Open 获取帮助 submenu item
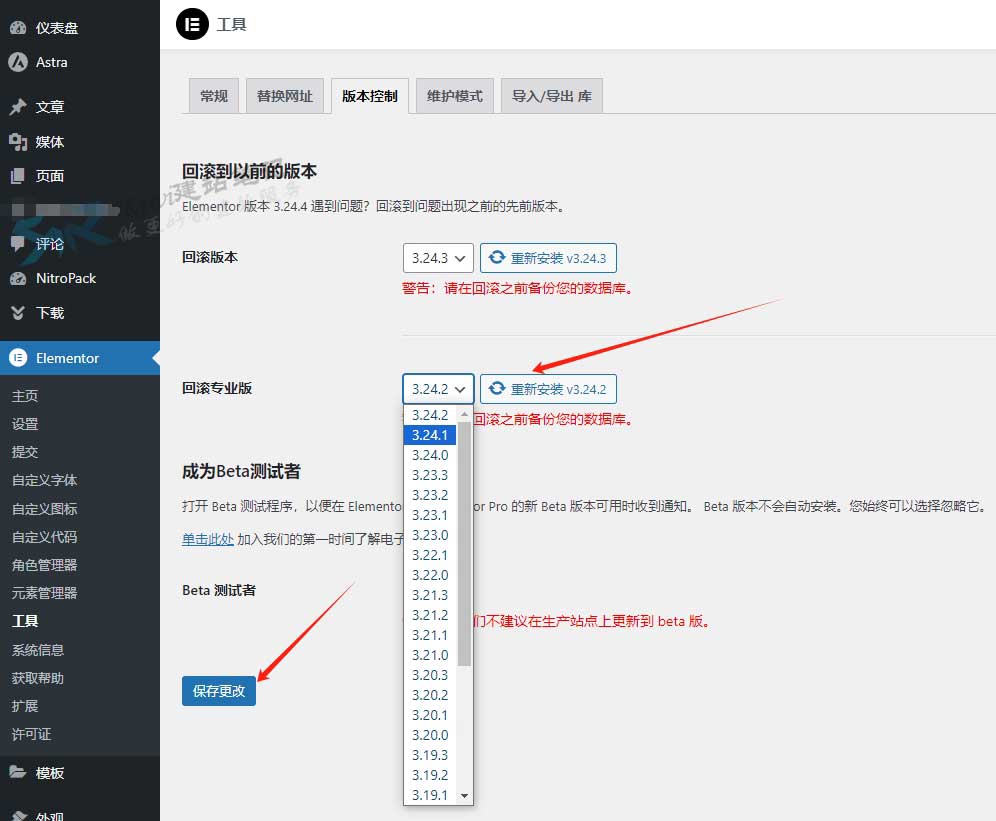Image resolution: width=996 pixels, height=821 pixels. point(37,678)
